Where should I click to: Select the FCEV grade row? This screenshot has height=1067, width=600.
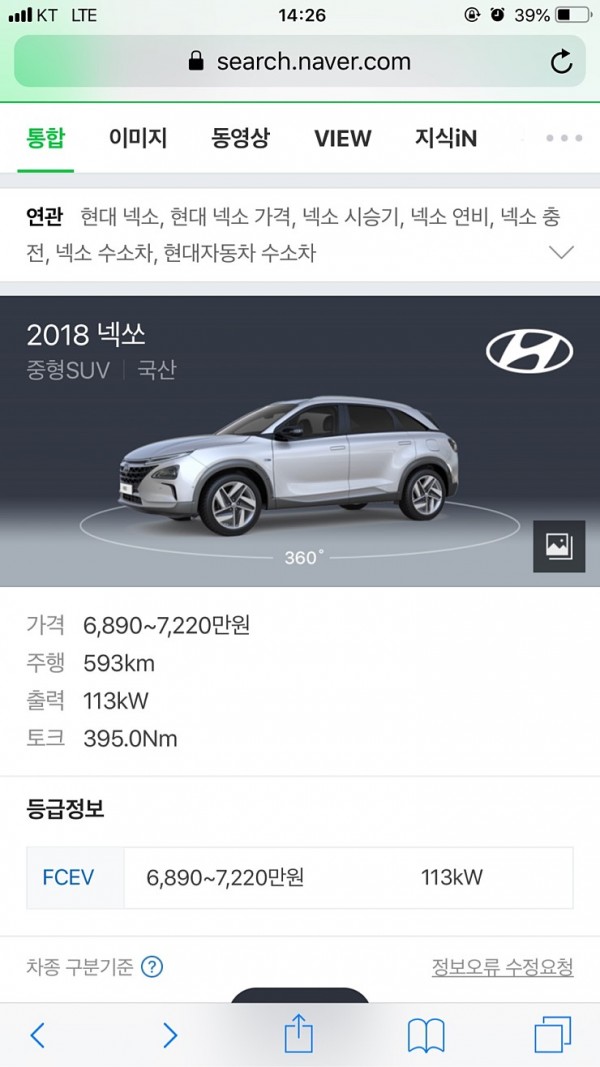[300, 878]
